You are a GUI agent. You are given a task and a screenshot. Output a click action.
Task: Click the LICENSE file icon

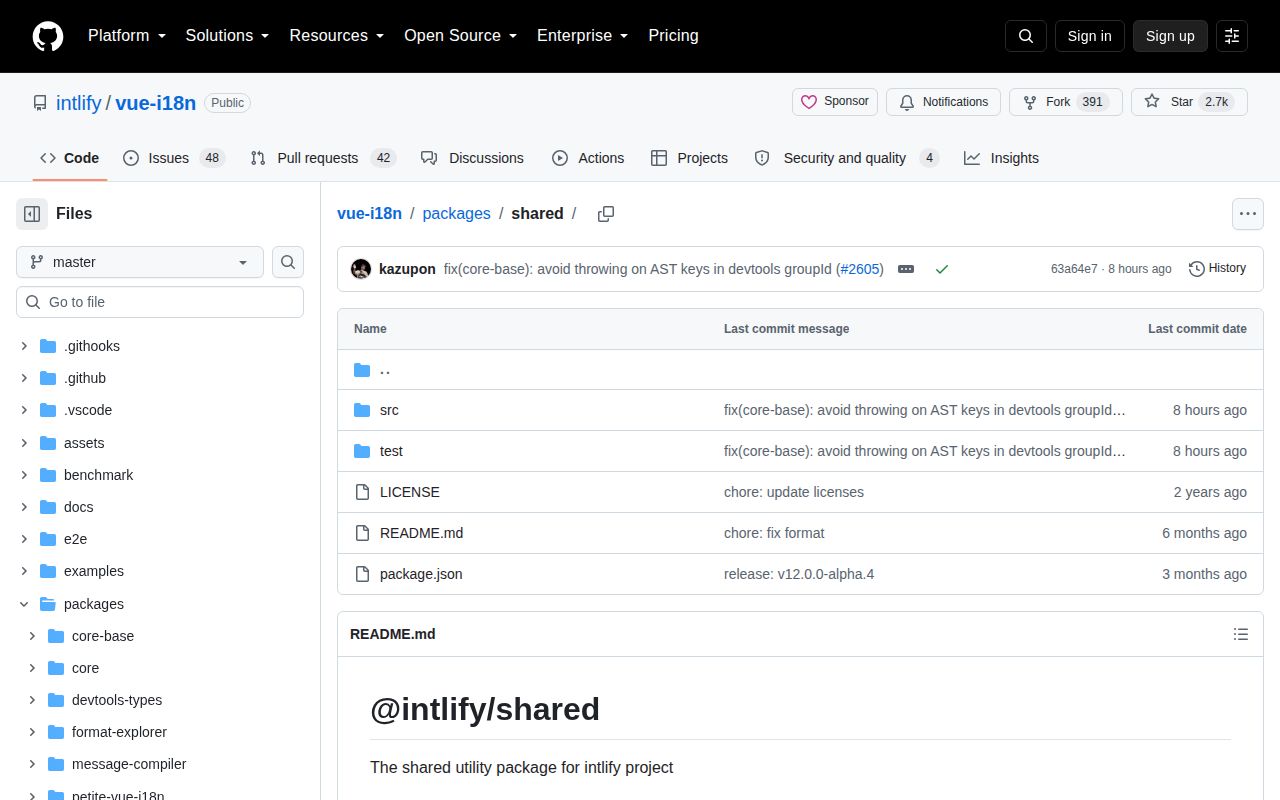click(x=362, y=492)
